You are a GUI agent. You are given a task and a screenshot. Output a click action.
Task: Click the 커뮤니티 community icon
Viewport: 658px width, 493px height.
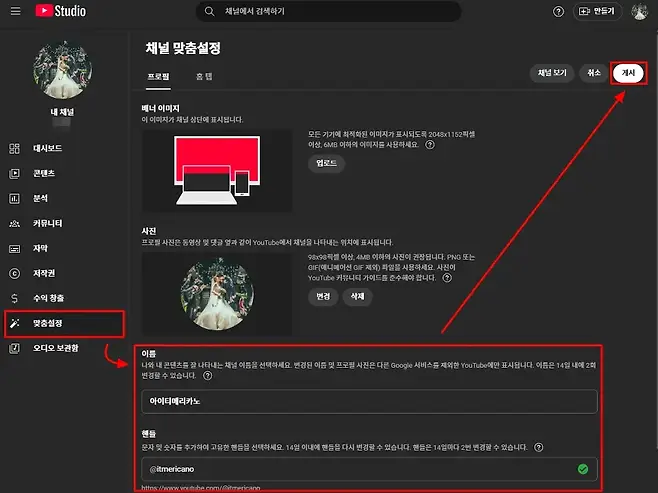14,223
